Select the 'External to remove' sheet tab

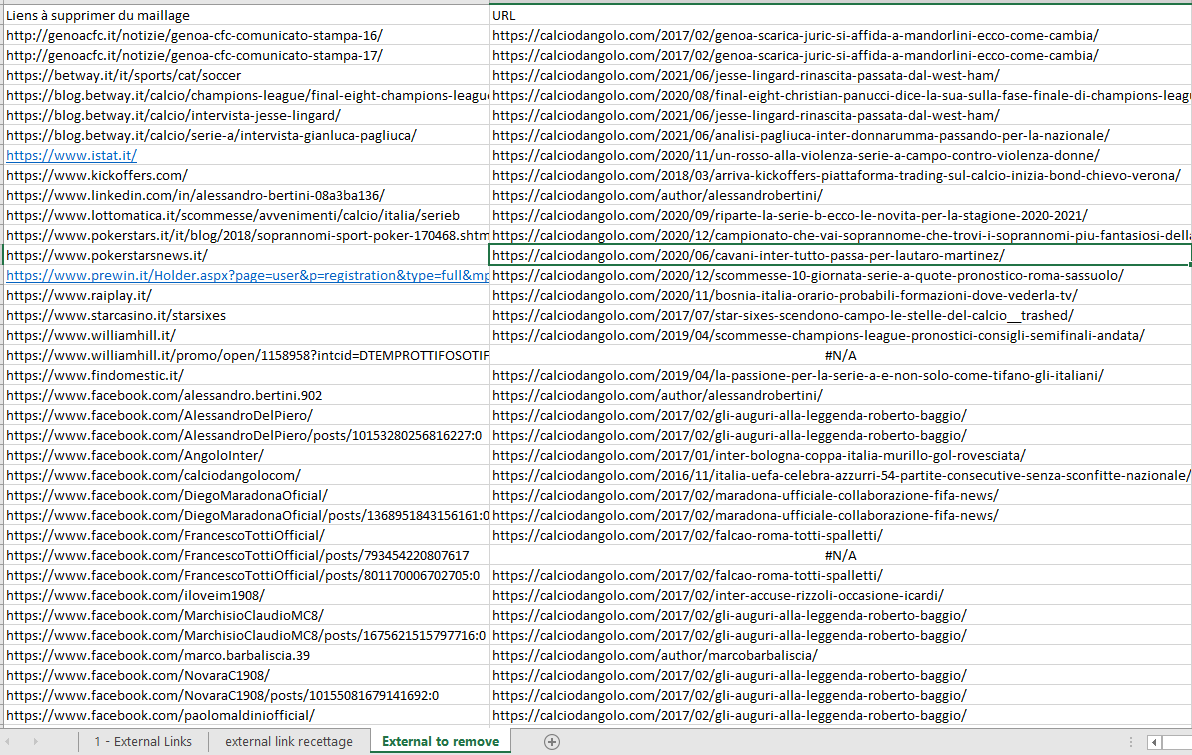440,741
